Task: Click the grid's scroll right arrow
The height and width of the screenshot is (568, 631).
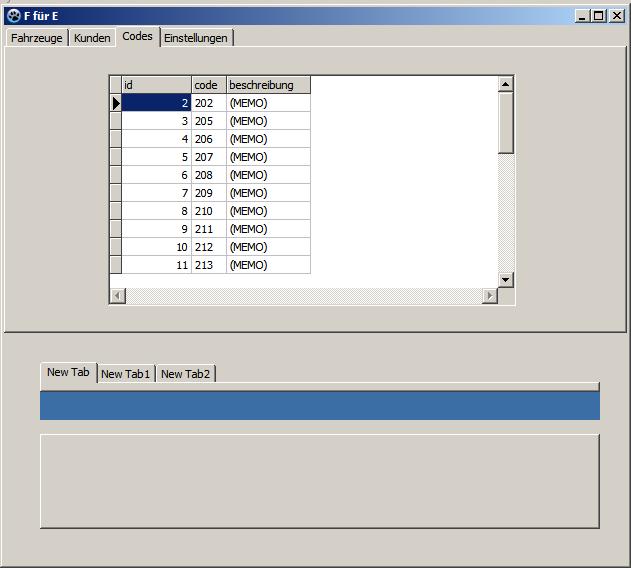Action: [490, 296]
